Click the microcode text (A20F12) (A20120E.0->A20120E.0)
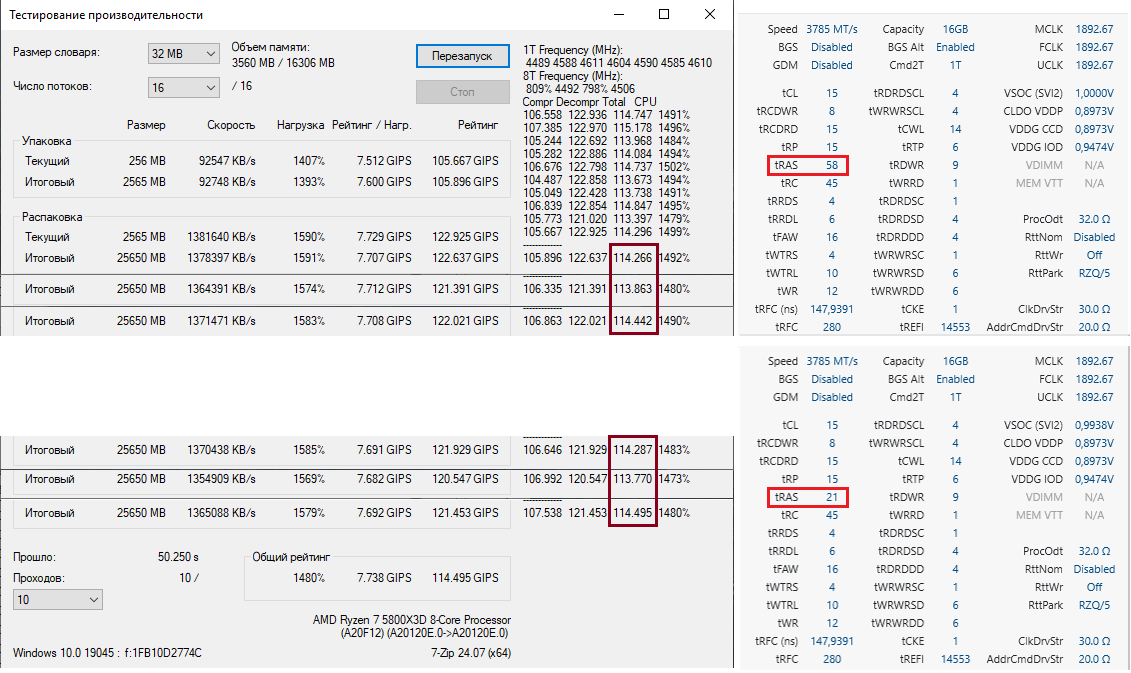This screenshot has height=673, width=1131. point(425,633)
